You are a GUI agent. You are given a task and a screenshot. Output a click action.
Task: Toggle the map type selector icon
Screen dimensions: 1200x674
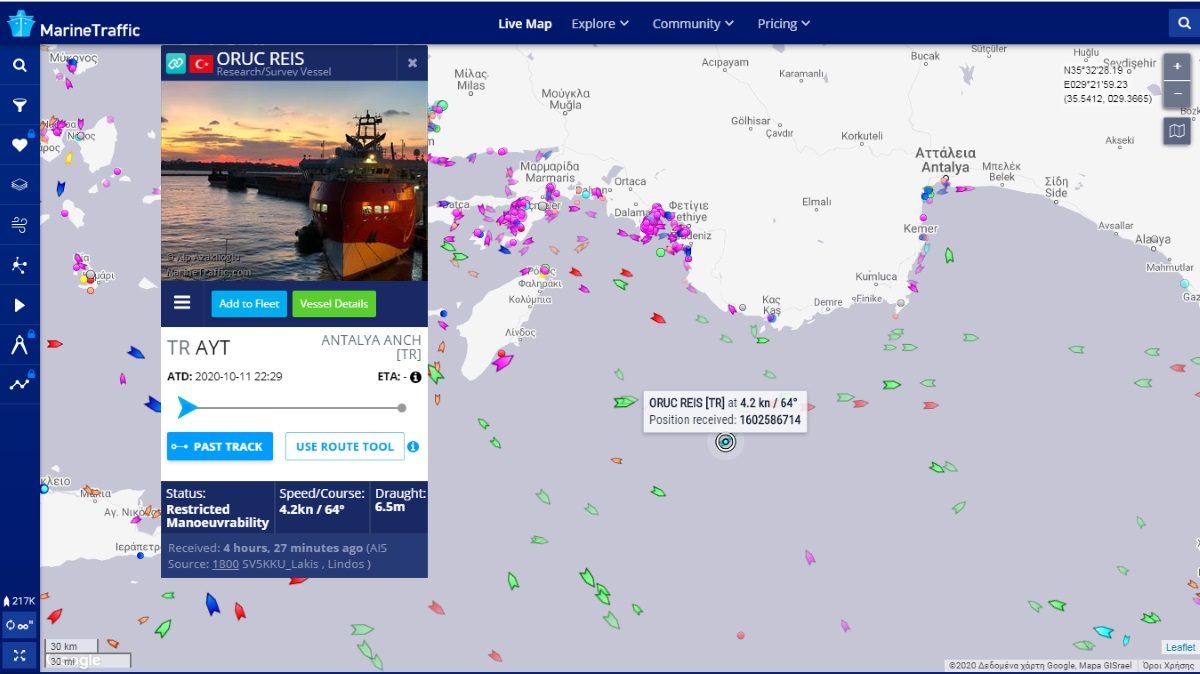point(1177,130)
